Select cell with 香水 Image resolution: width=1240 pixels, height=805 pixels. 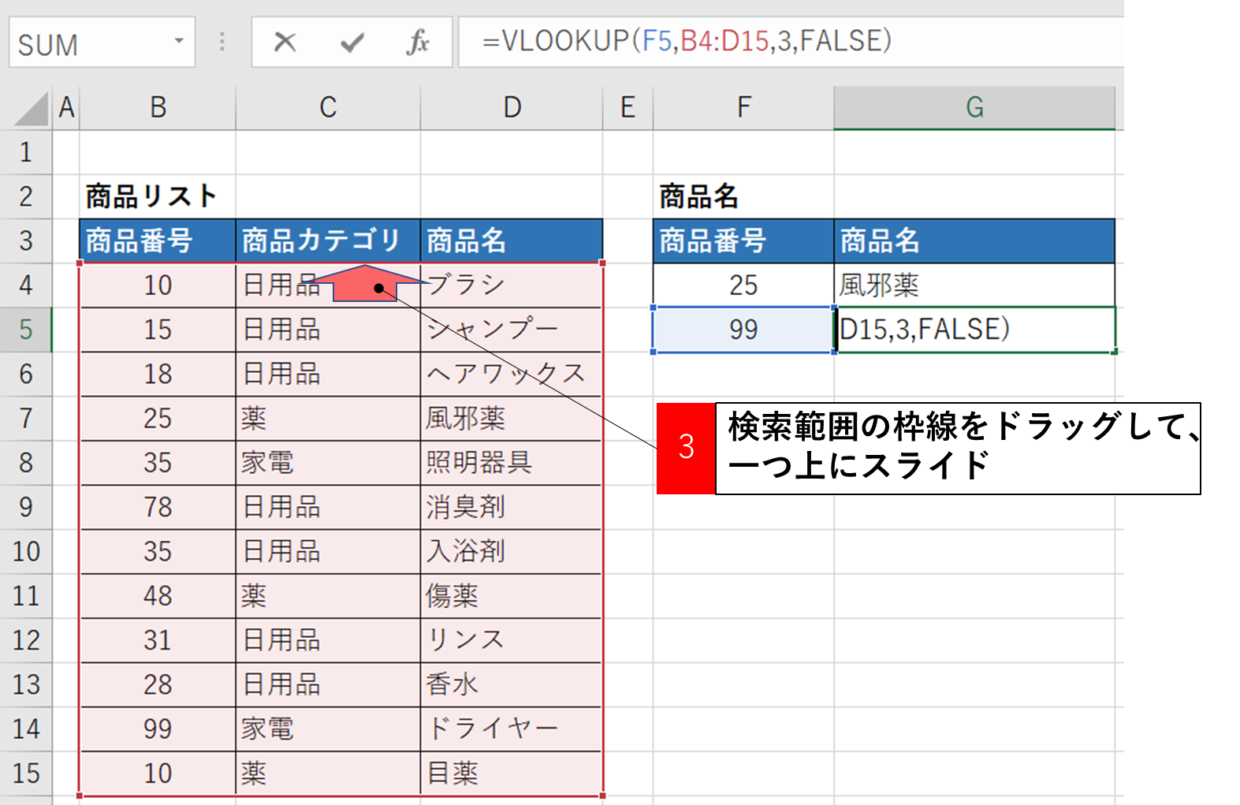(x=512, y=684)
